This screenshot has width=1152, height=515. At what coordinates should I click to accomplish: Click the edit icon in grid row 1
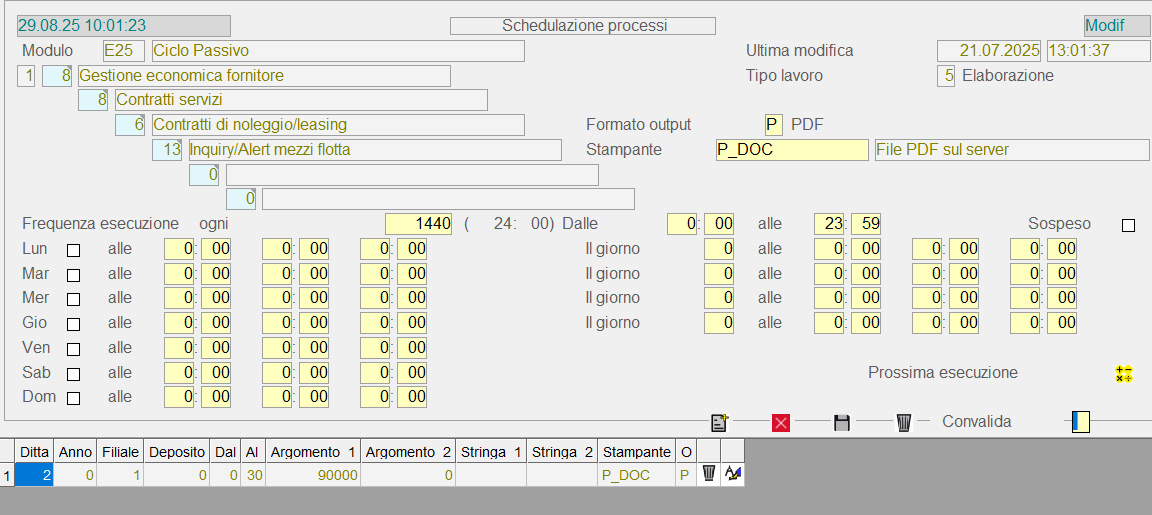pos(733,474)
